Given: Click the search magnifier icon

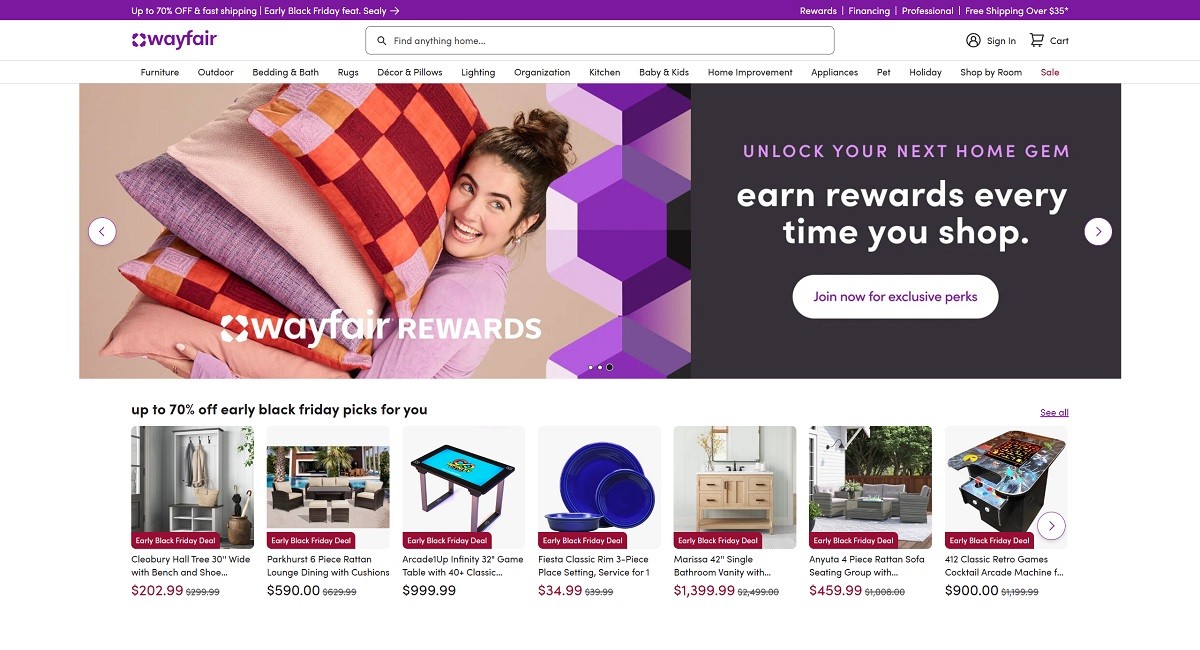Looking at the screenshot, I should click(x=381, y=41).
